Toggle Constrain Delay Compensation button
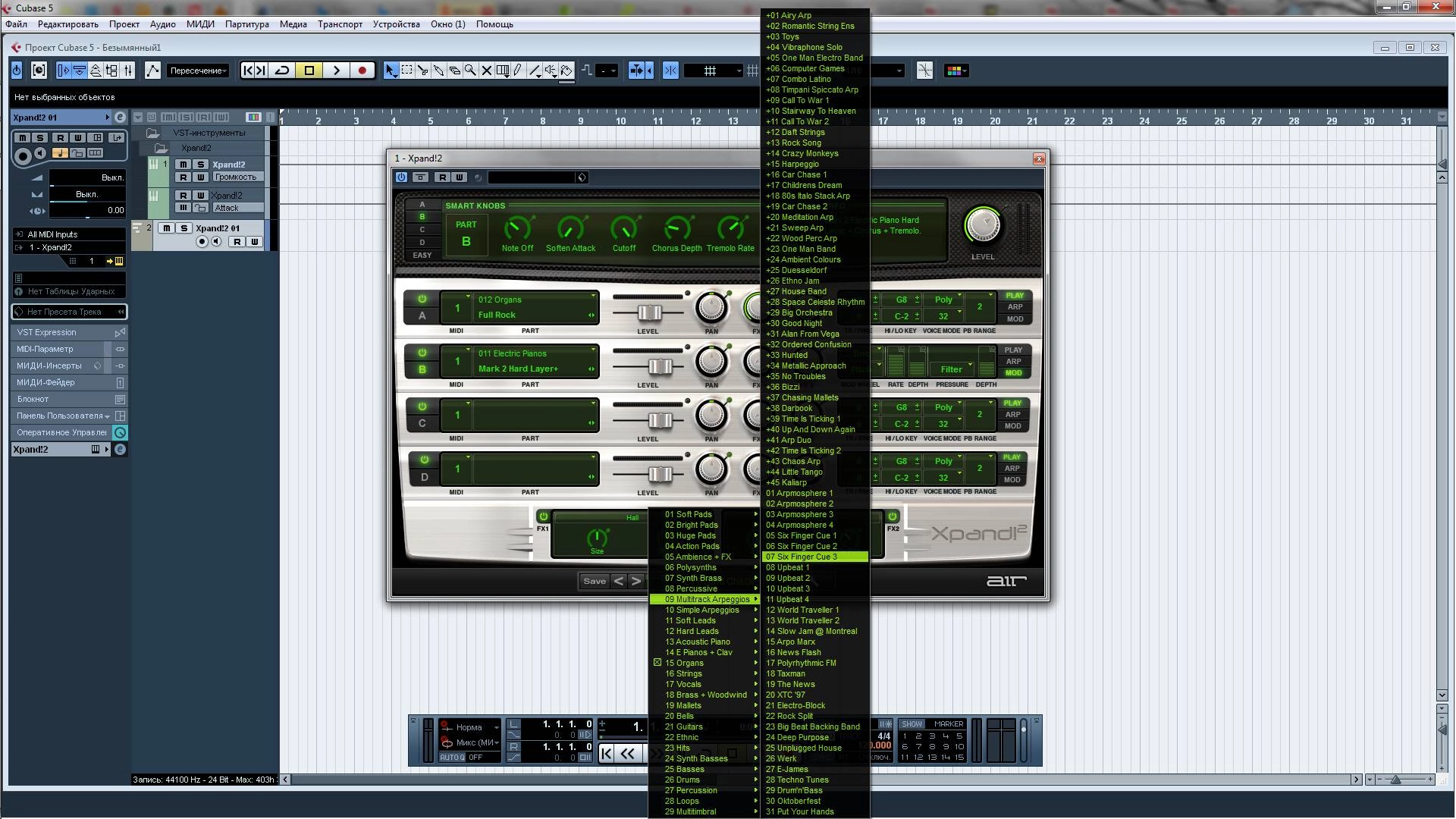Viewport: 1456px width, 819px height. 39,71
